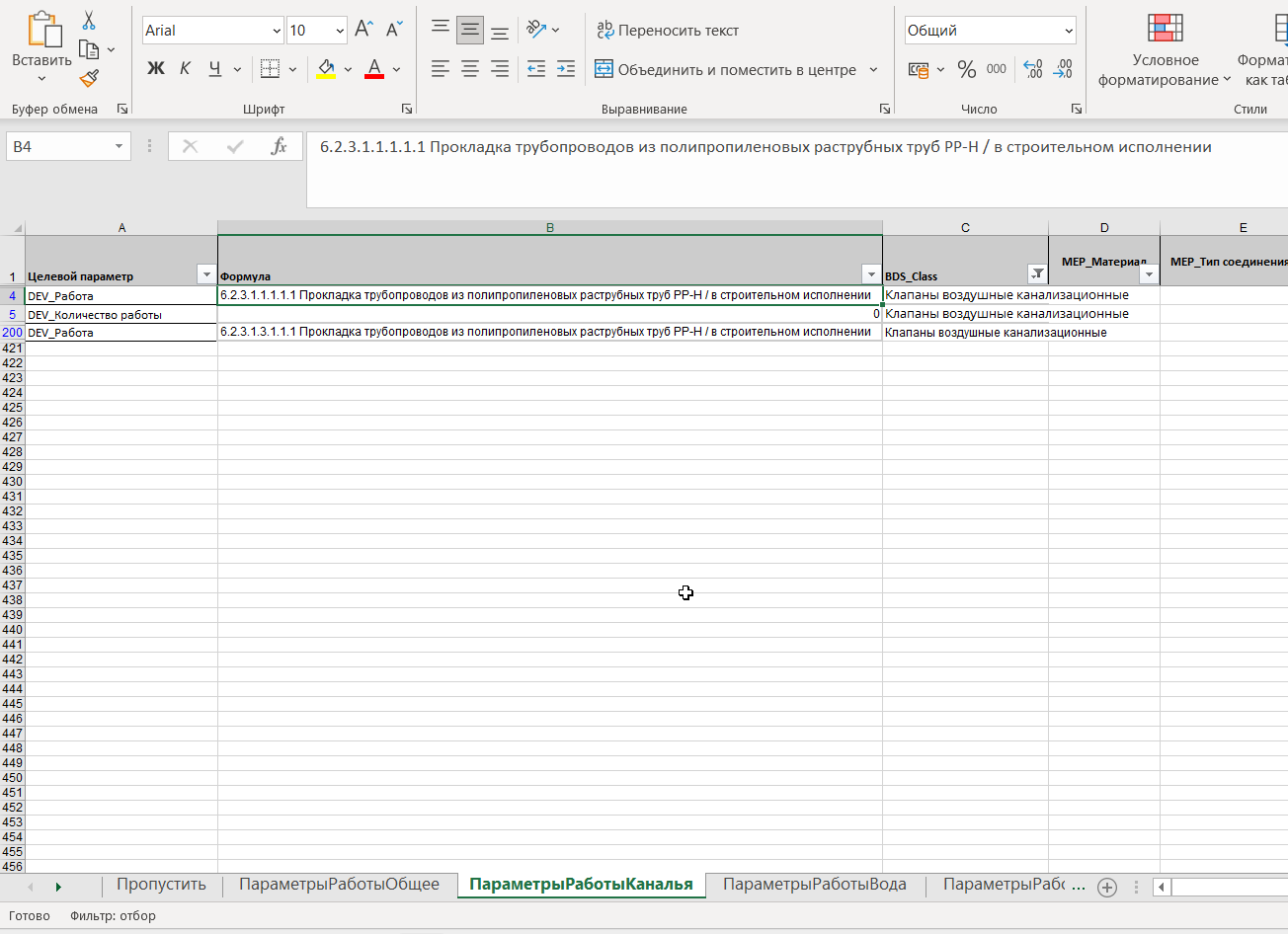Open Выравнивание group dialog launcher
Viewport: 1288px width, 934px height.
click(x=885, y=109)
